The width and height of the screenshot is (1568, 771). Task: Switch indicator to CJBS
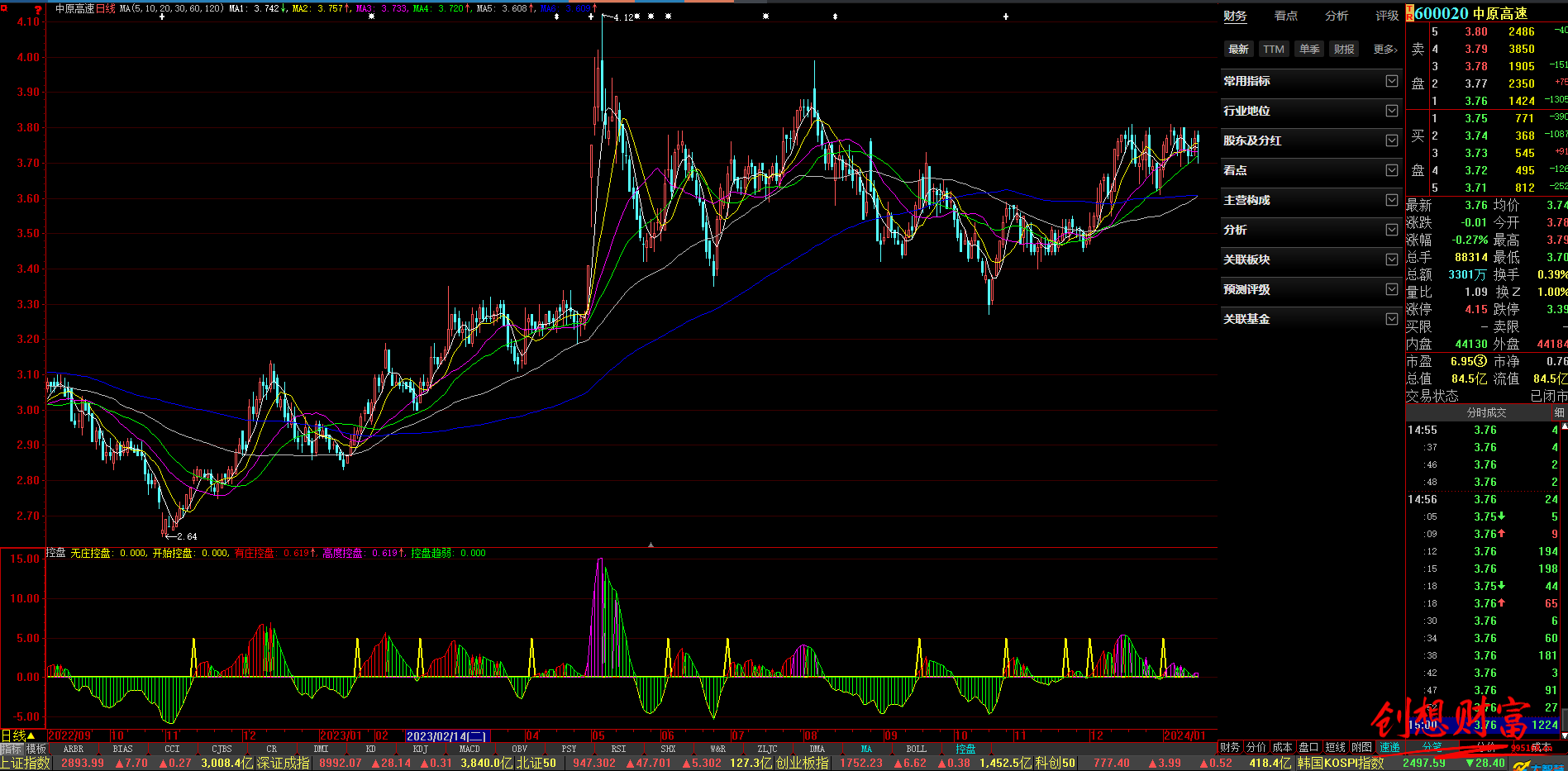click(x=222, y=749)
